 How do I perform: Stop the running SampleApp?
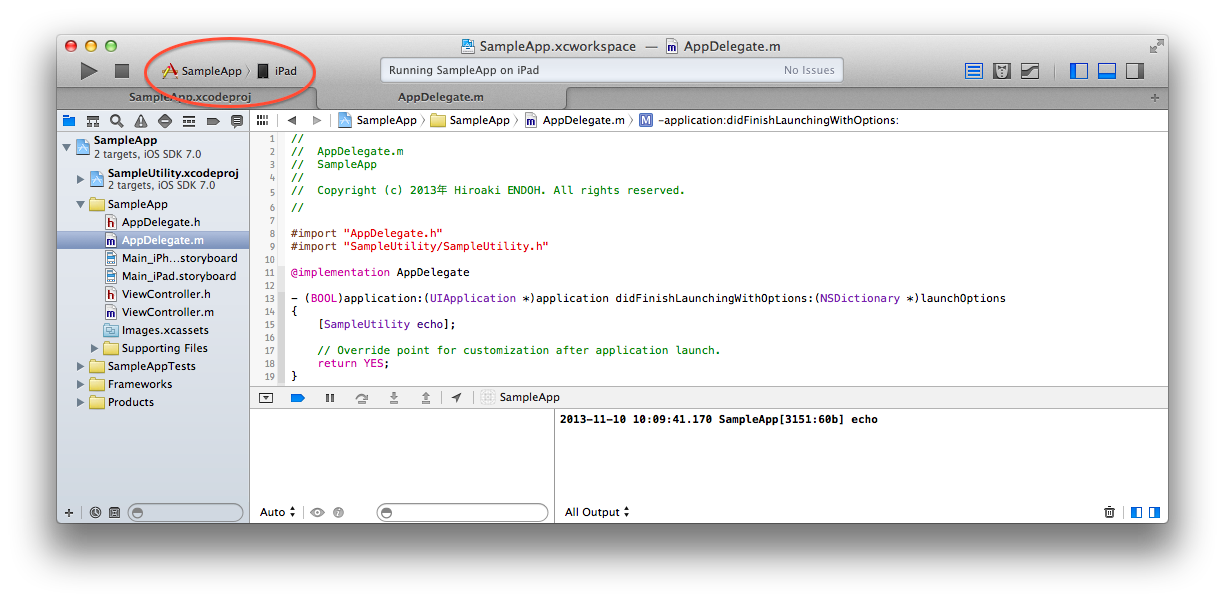[122, 71]
